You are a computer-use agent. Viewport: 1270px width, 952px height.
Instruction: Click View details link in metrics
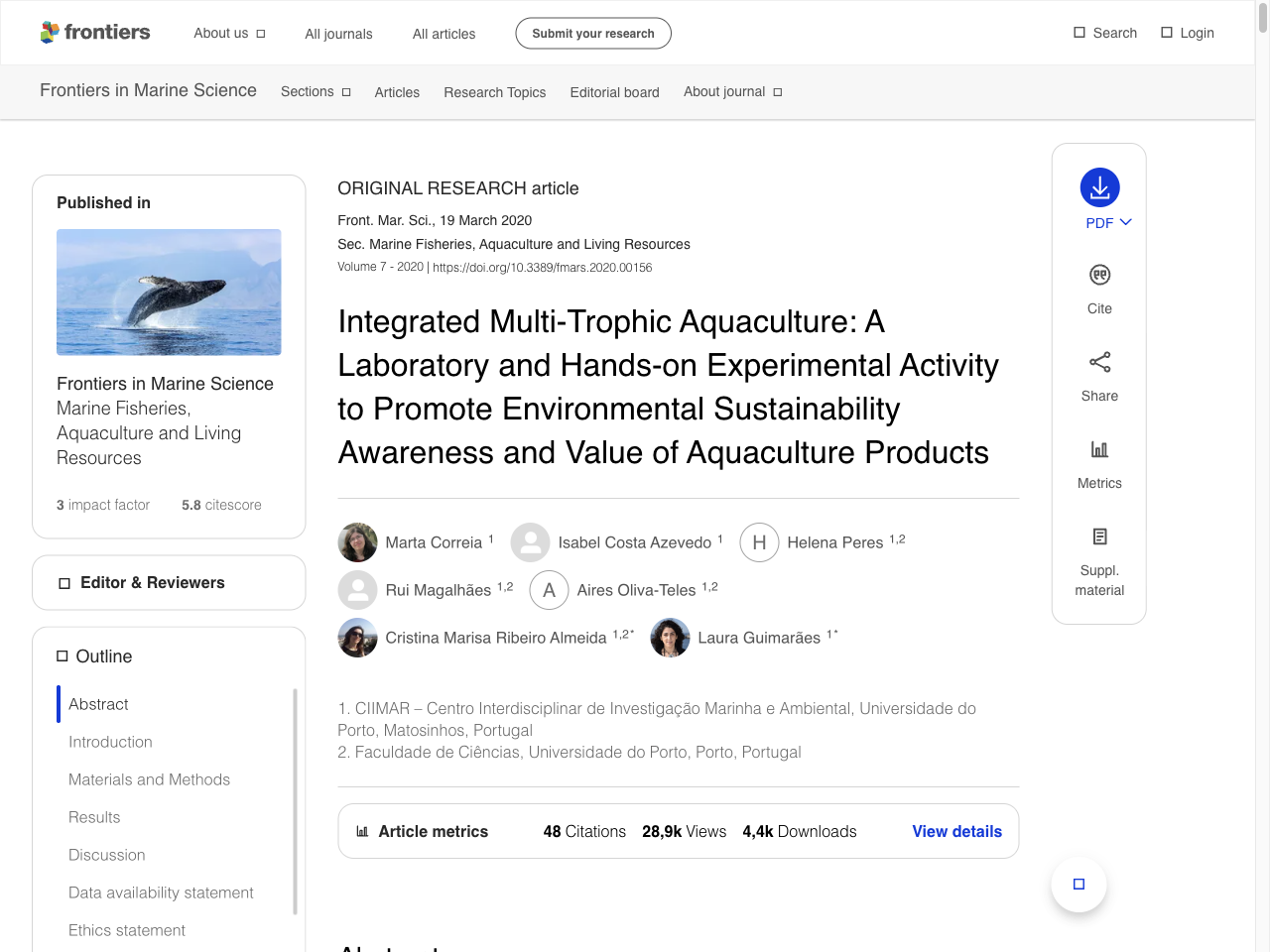click(x=956, y=831)
